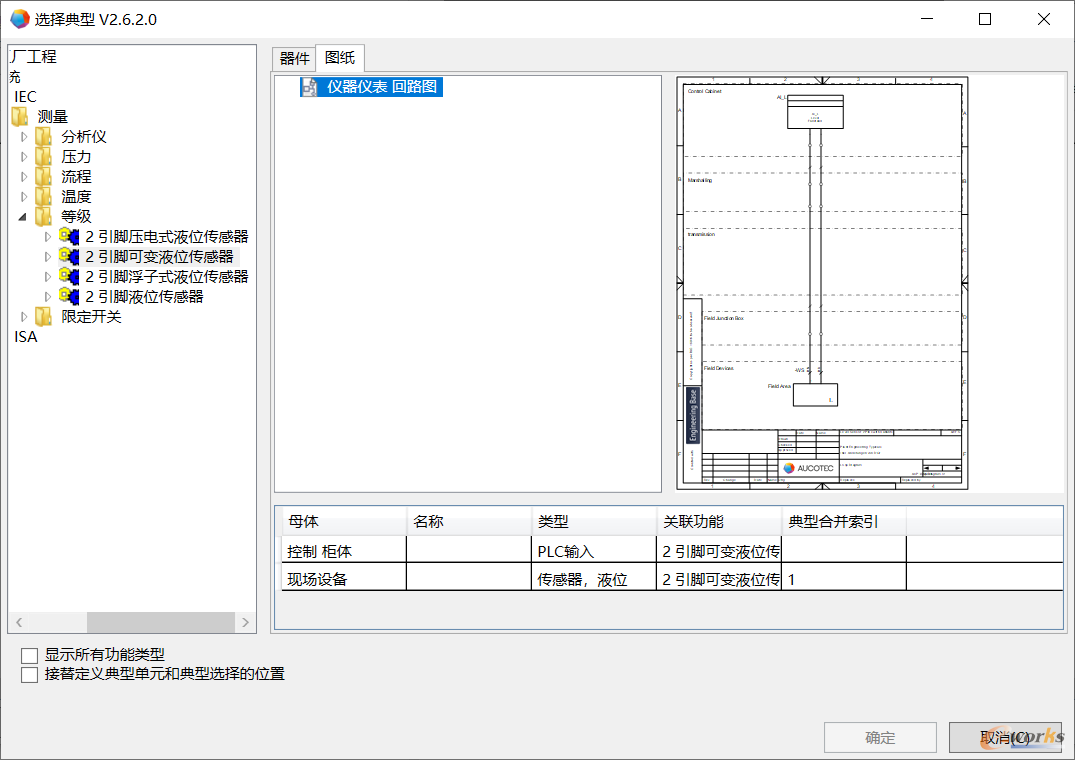Enable the 显示所有功能类型 checkbox
This screenshot has width=1075, height=760.
click(30, 656)
